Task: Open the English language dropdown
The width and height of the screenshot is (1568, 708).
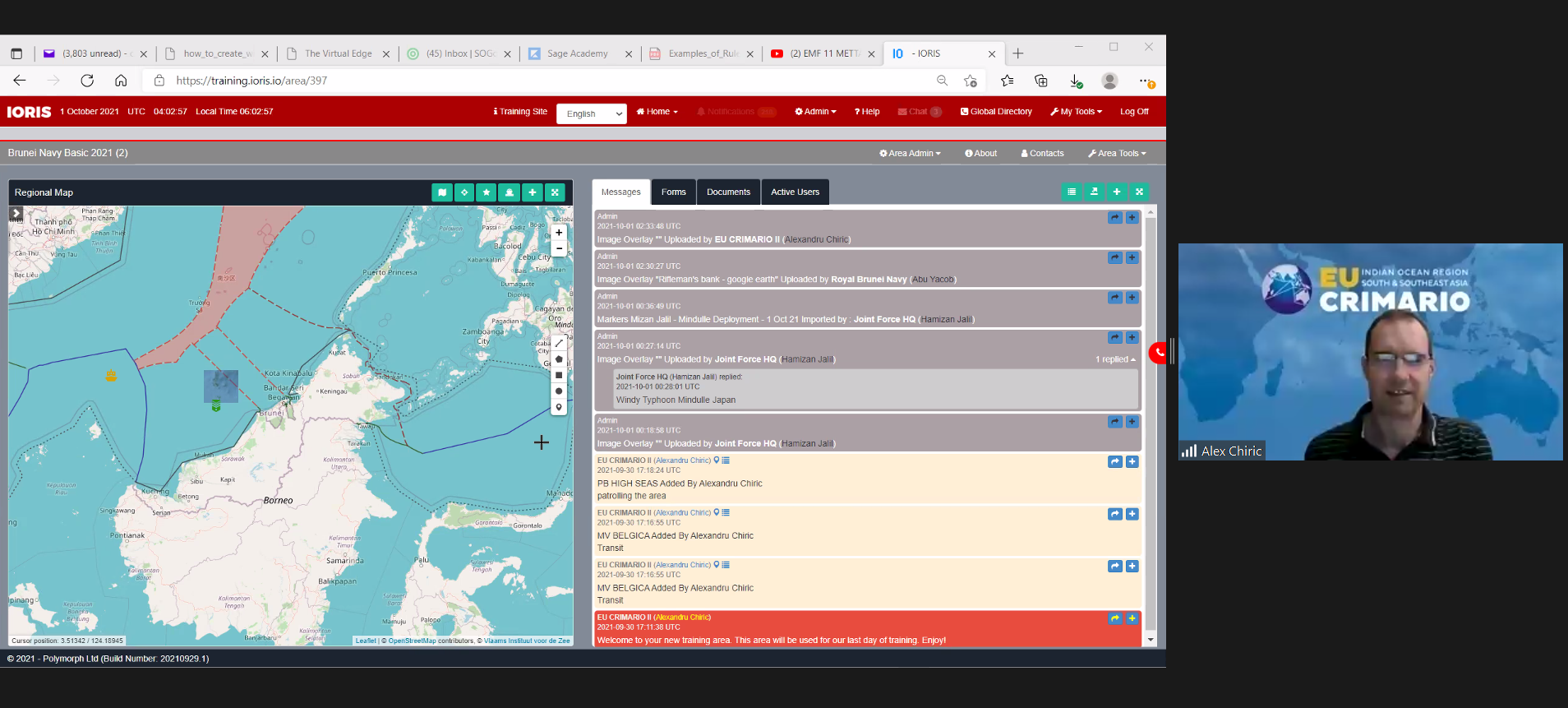Action: (591, 113)
